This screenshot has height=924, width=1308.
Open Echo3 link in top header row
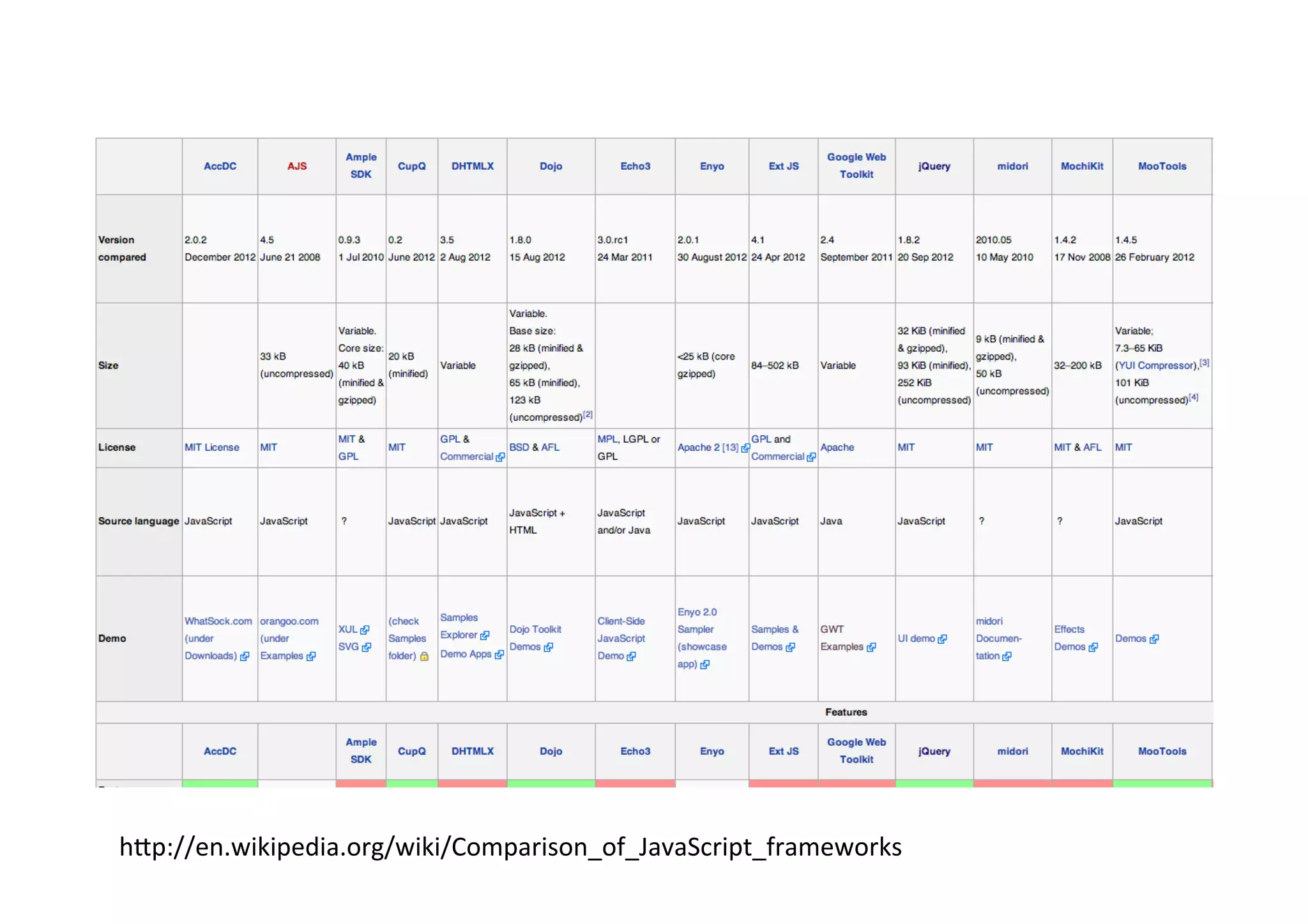[x=635, y=166]
